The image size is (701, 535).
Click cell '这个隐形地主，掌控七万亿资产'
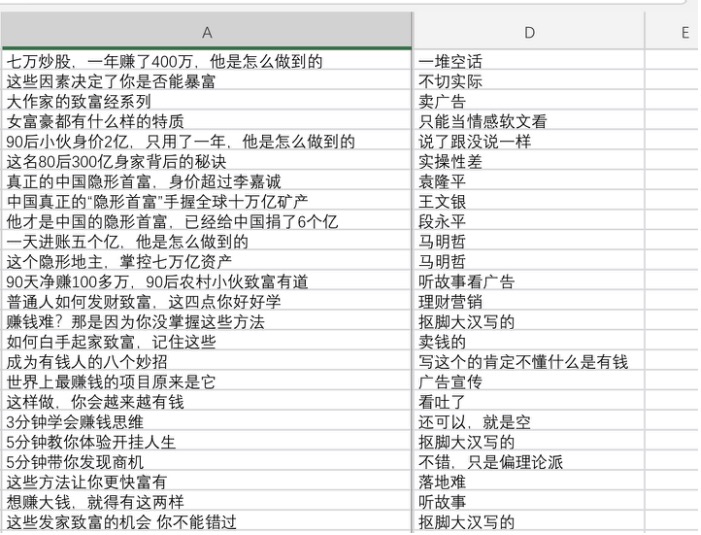207,261
